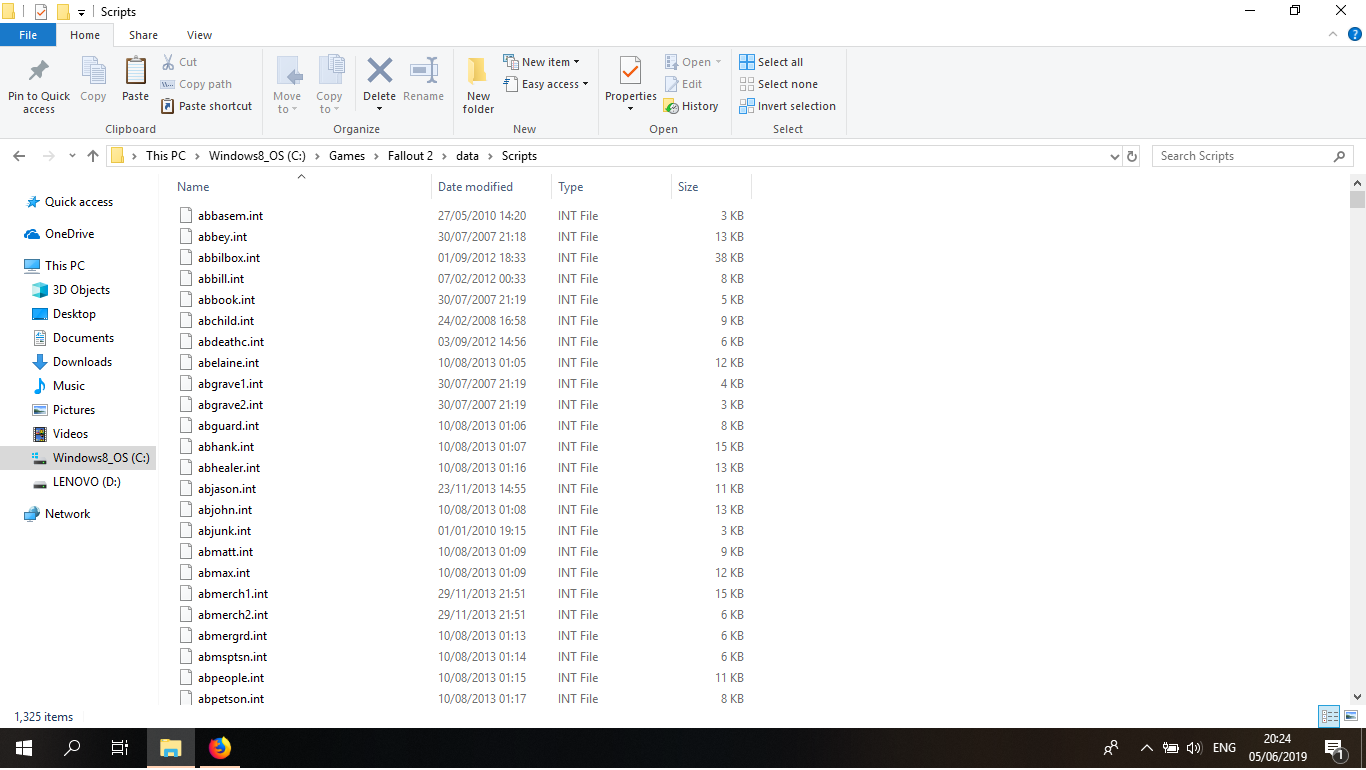Click This PC breadcrumb segment
Viewport: 1366px width, 770px height.
(x=165, y=156)
